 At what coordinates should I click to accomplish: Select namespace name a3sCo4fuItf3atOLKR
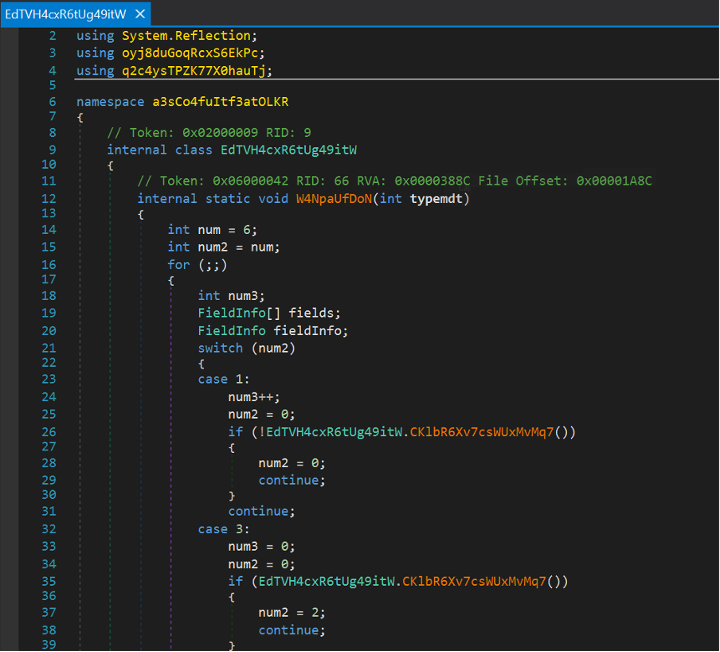coord(220,102)
